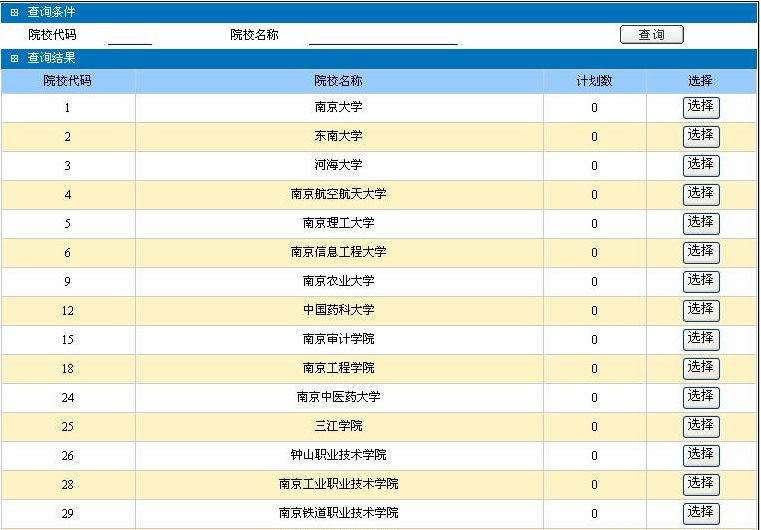Click 选择 button for 中国药科大学

pos(701,311)
